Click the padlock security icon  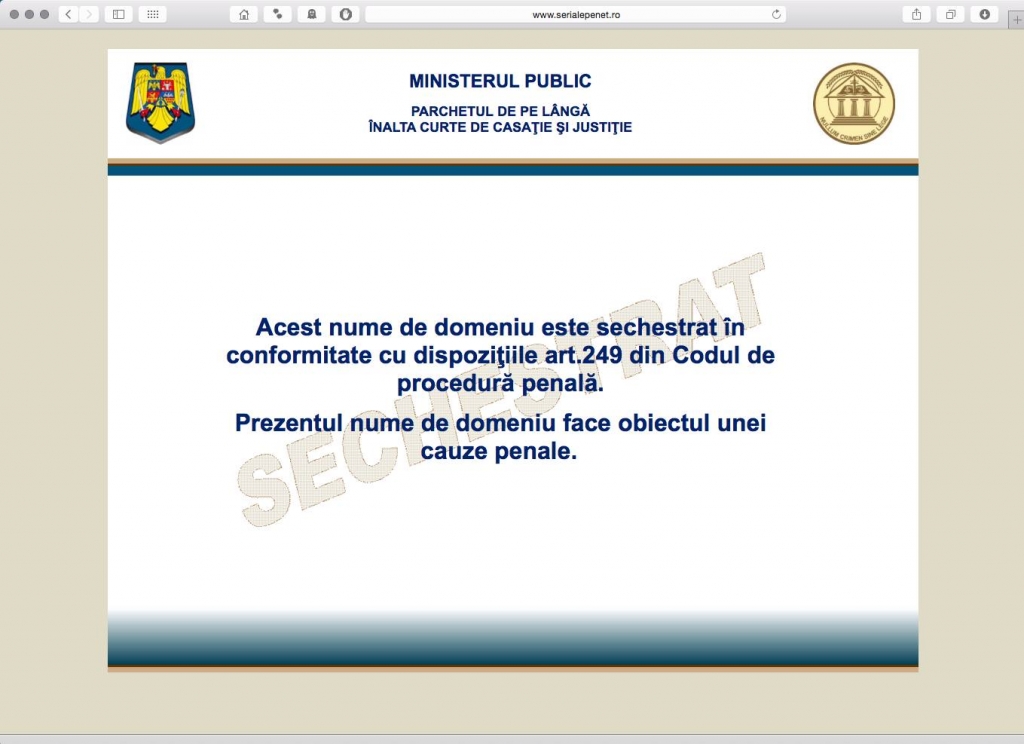[x=311, y=14]
